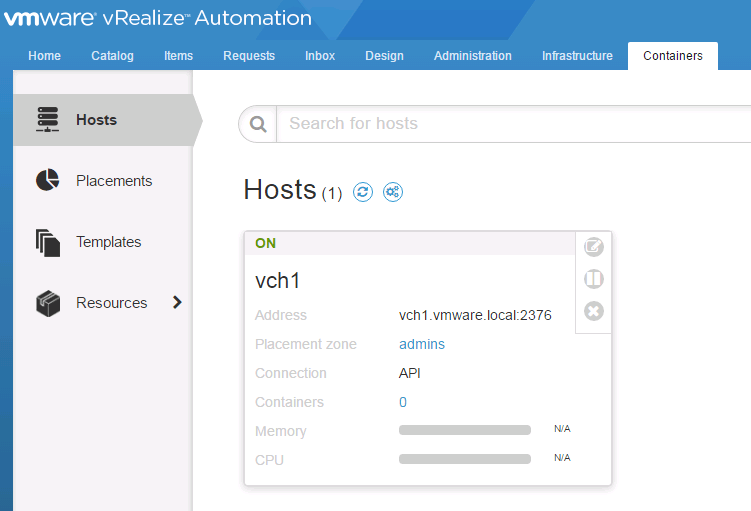Click the remove icon on vch1 card
This screenshot has height=511, width=751.
(593, 311)
